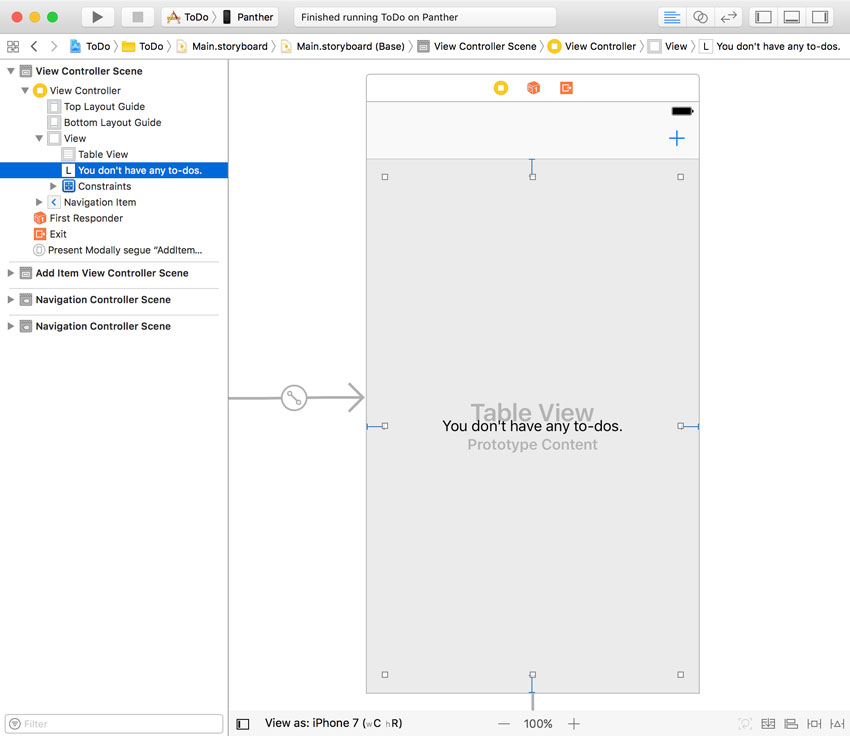Select Table View in outline

(102, 154)
